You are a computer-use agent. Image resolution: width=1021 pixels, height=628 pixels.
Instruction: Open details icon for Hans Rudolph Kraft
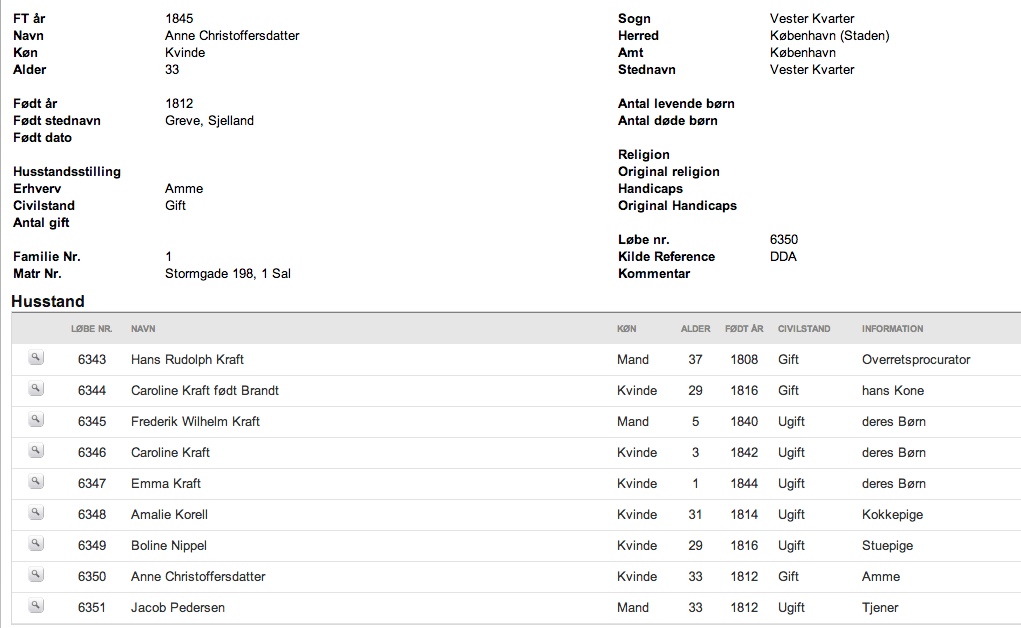(36, 358)
